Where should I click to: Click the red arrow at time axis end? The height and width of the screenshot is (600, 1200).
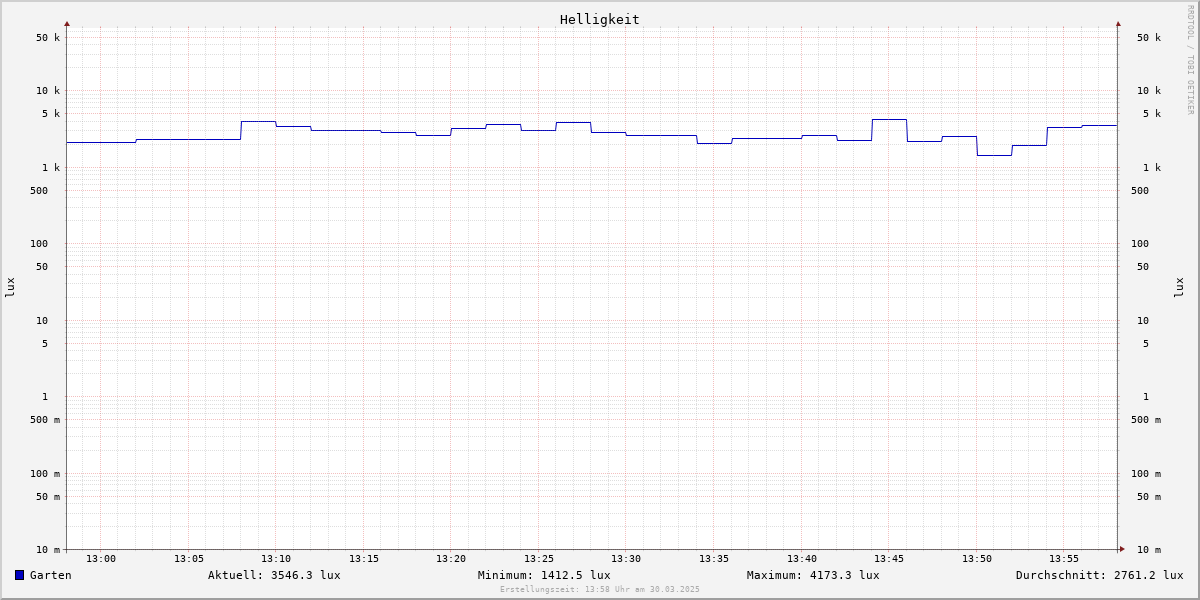(x=1122, y=549)
